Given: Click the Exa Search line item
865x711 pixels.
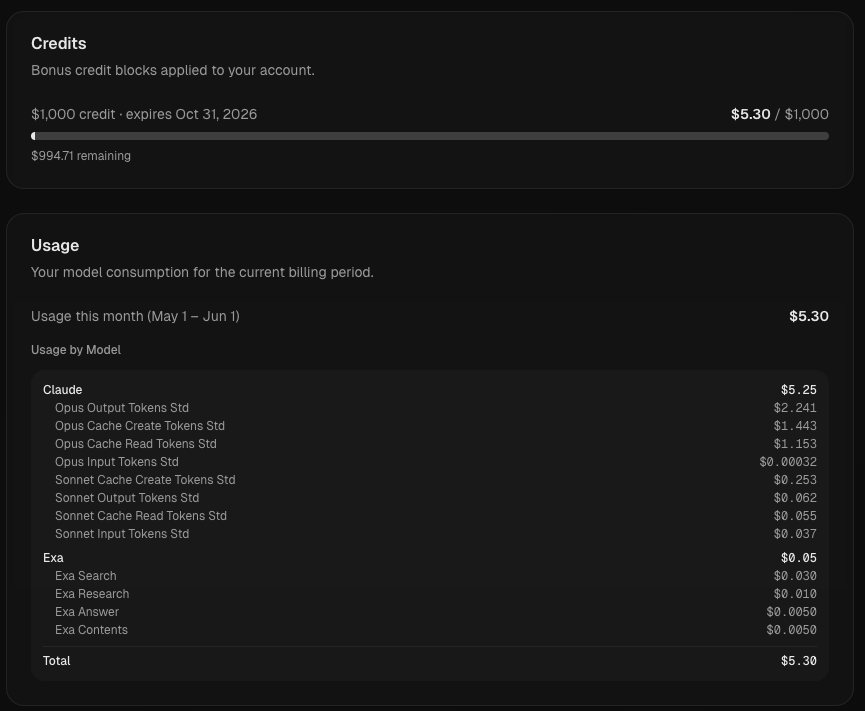Looking at the screenshot, I should coord(436,576).
